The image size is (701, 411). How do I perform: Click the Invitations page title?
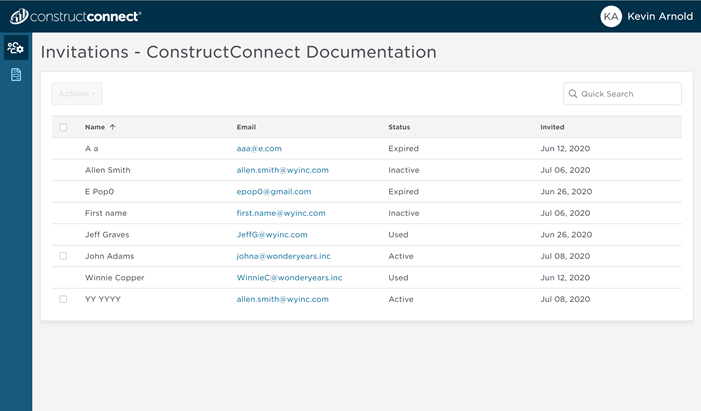(239, 52)
